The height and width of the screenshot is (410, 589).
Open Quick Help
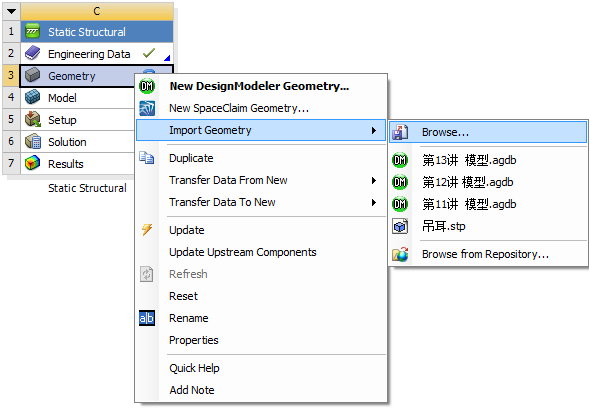(261, 368)
